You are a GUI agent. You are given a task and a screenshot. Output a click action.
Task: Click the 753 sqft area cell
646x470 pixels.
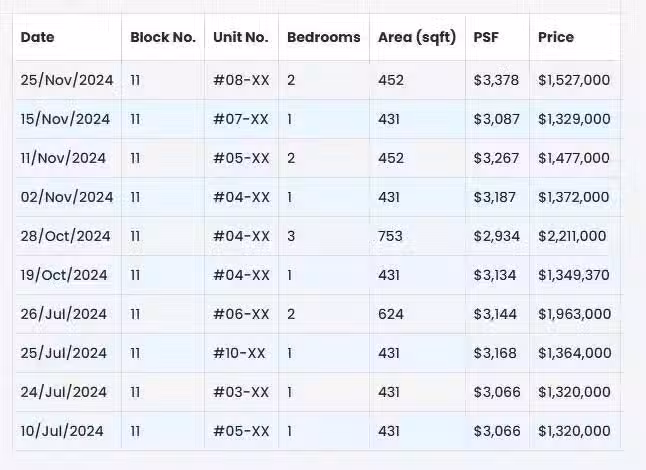point(390,236)
